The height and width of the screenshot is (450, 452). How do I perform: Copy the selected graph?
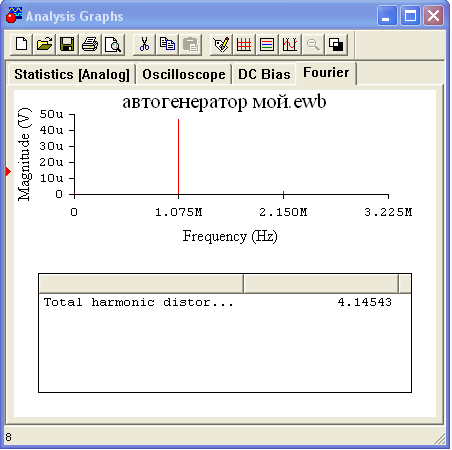[x=167, y=44]
